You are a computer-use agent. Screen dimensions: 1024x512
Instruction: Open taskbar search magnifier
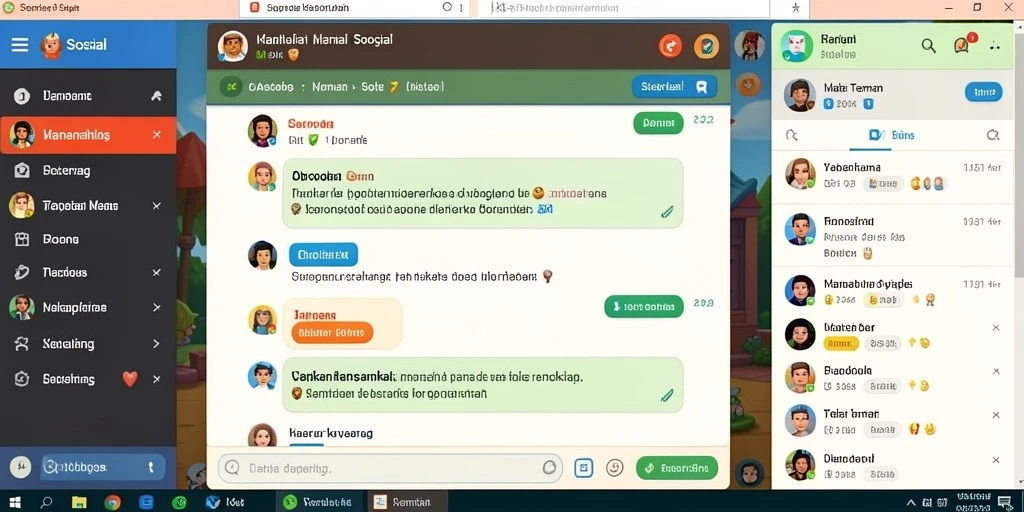coord(46,502)
